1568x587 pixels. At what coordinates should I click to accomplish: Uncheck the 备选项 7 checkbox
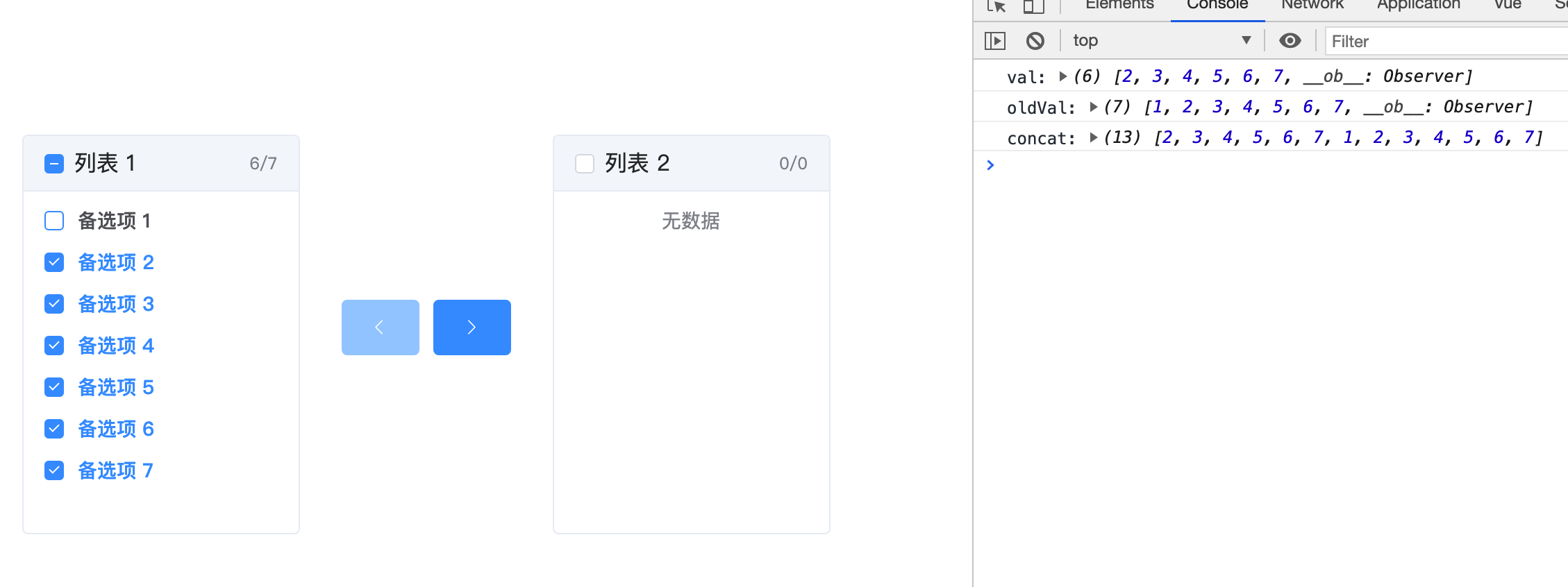point(54,470)
